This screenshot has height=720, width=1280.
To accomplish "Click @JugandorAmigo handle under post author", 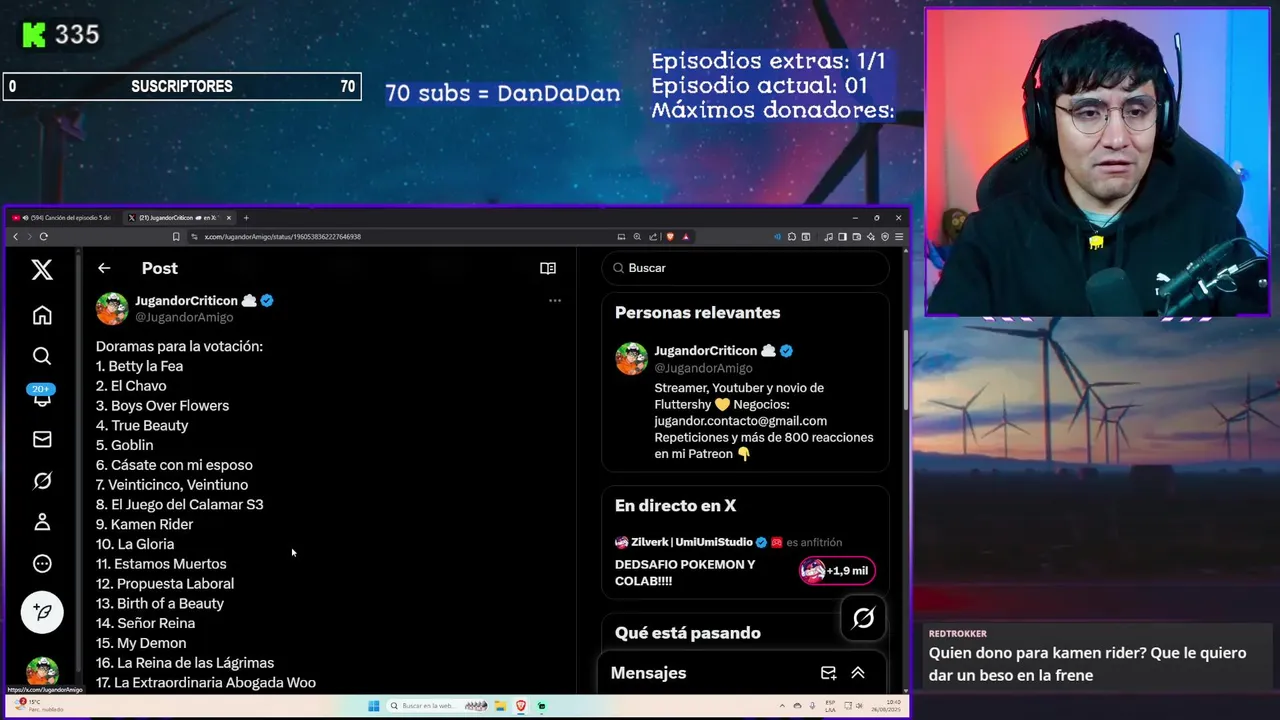I will click(x=184, y=317).
